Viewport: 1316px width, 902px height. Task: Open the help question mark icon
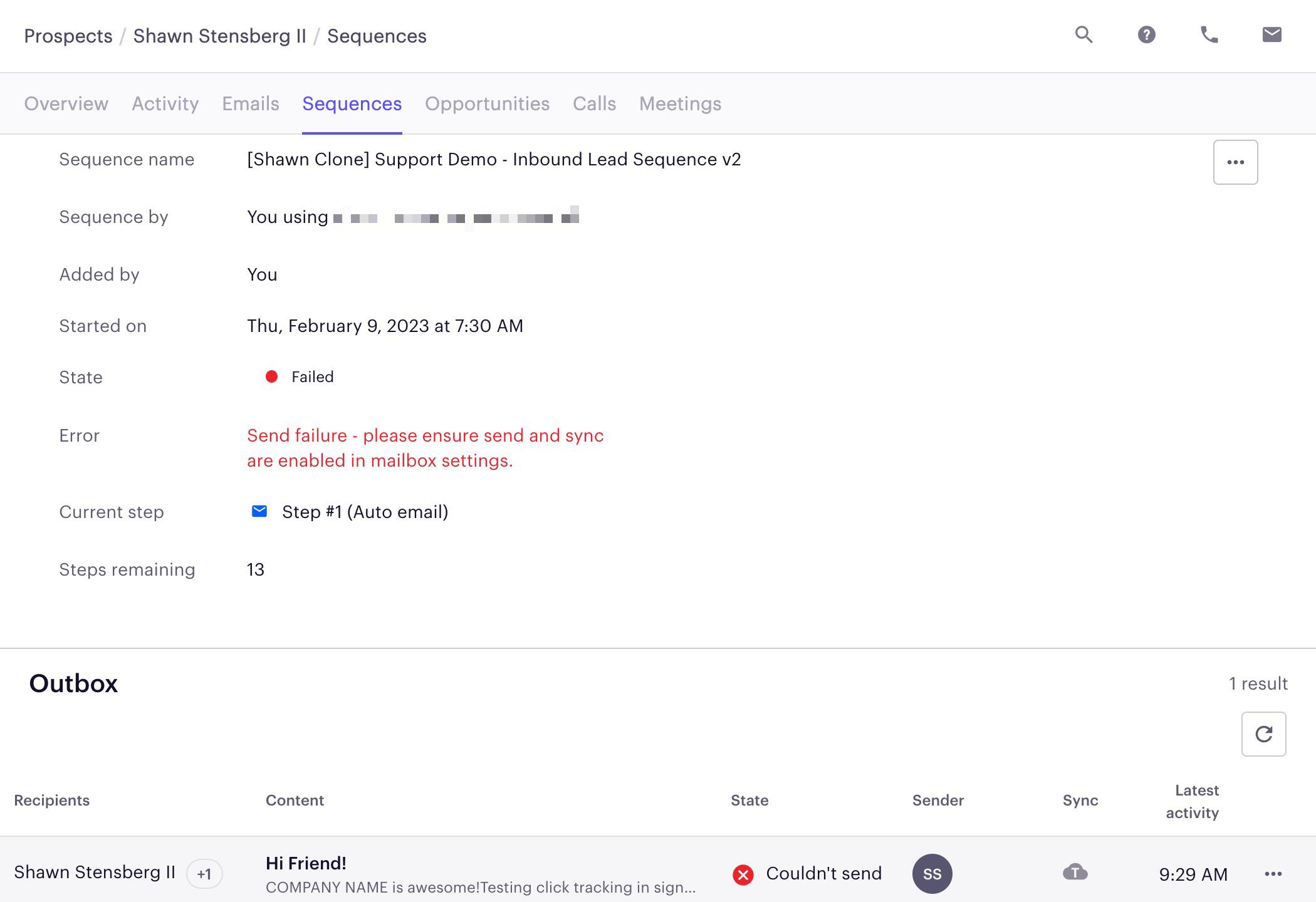tap(1146, 34)
